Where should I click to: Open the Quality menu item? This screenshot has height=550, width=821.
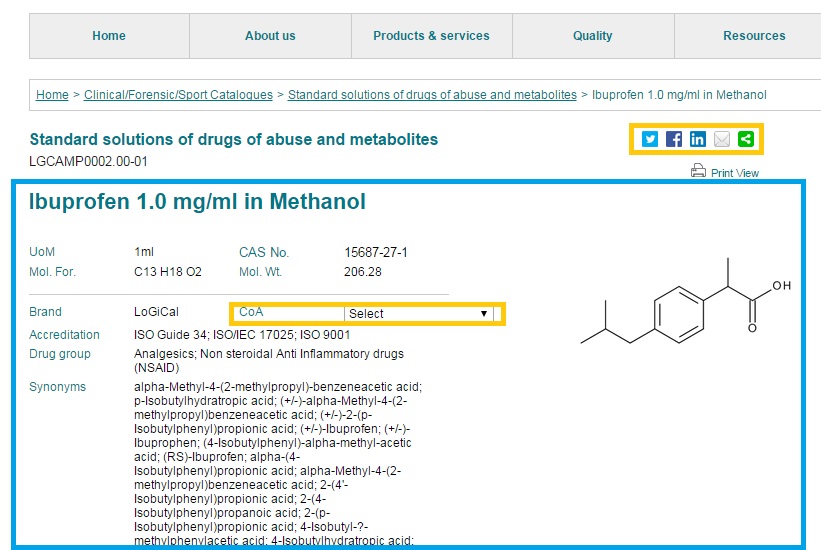(593, 36)
